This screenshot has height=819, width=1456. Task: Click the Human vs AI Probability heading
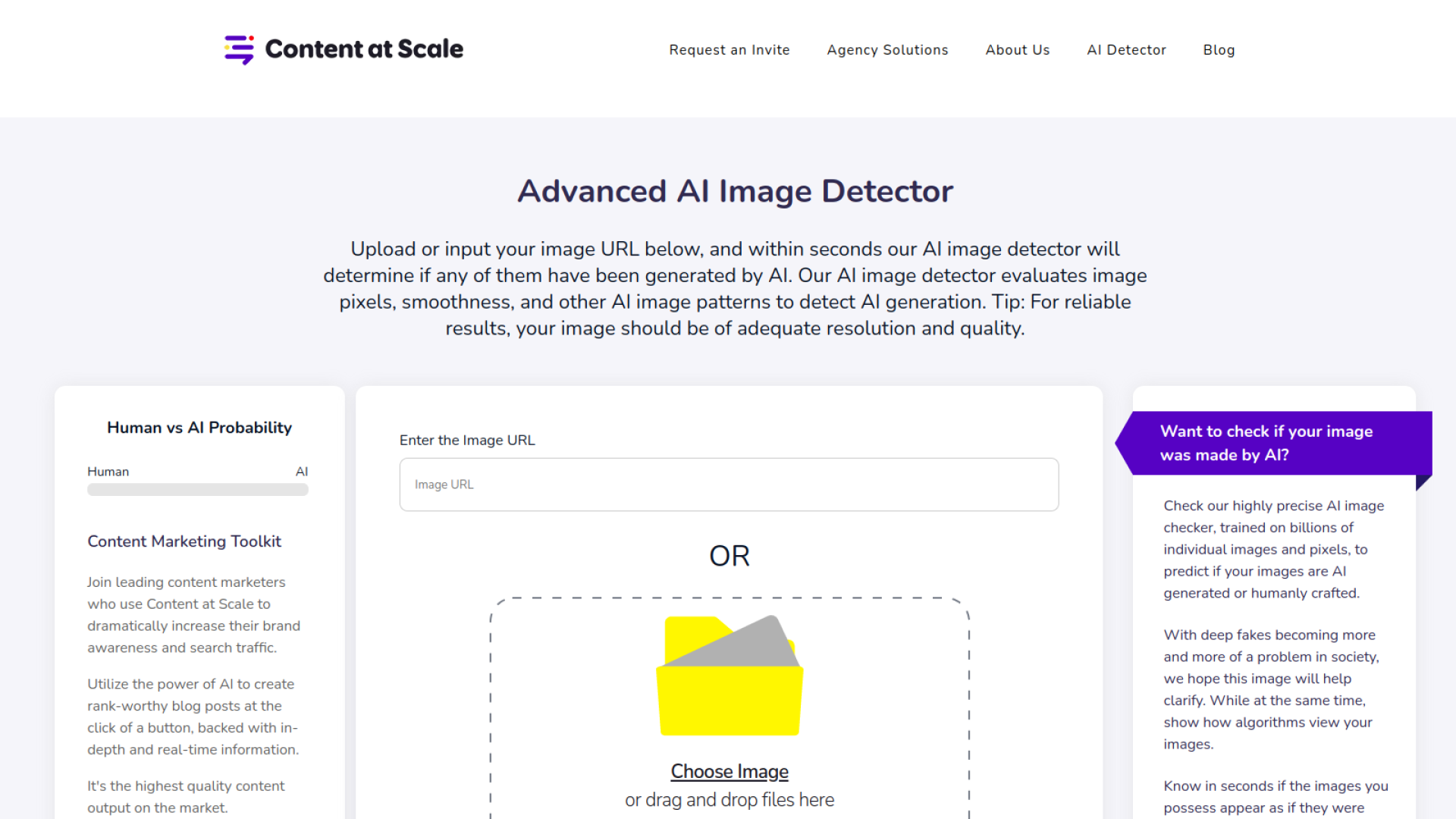pyautogui.click(x=199, y=427)
